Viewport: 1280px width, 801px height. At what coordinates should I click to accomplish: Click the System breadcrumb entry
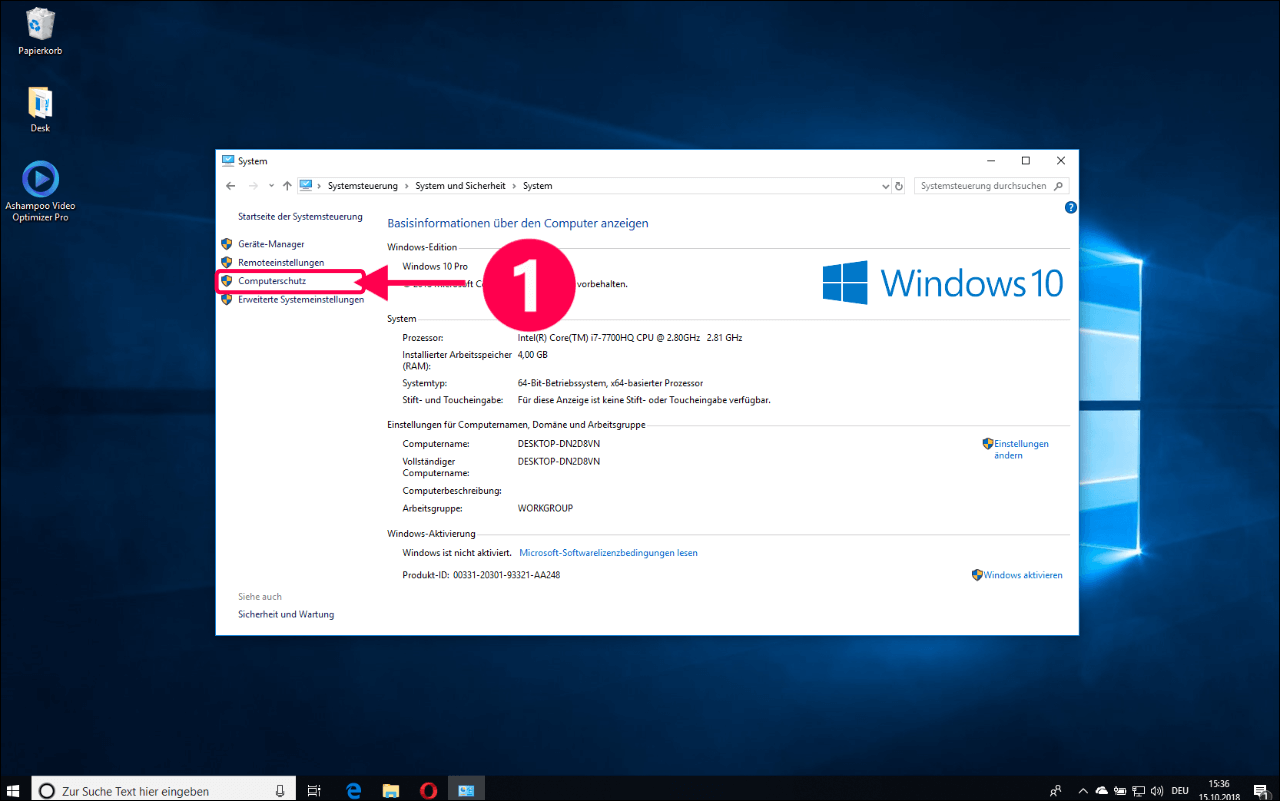pos(537,186)
